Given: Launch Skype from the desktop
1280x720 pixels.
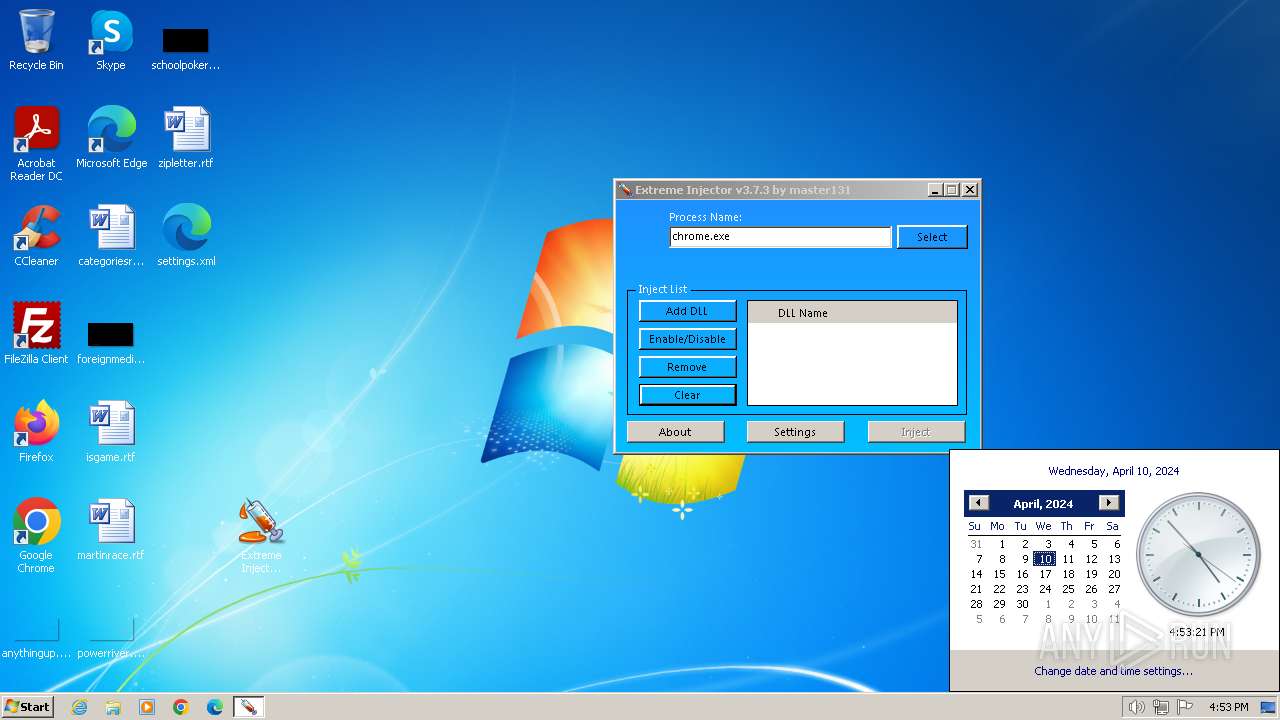Looking at the screenshot, I should (110, 40).
